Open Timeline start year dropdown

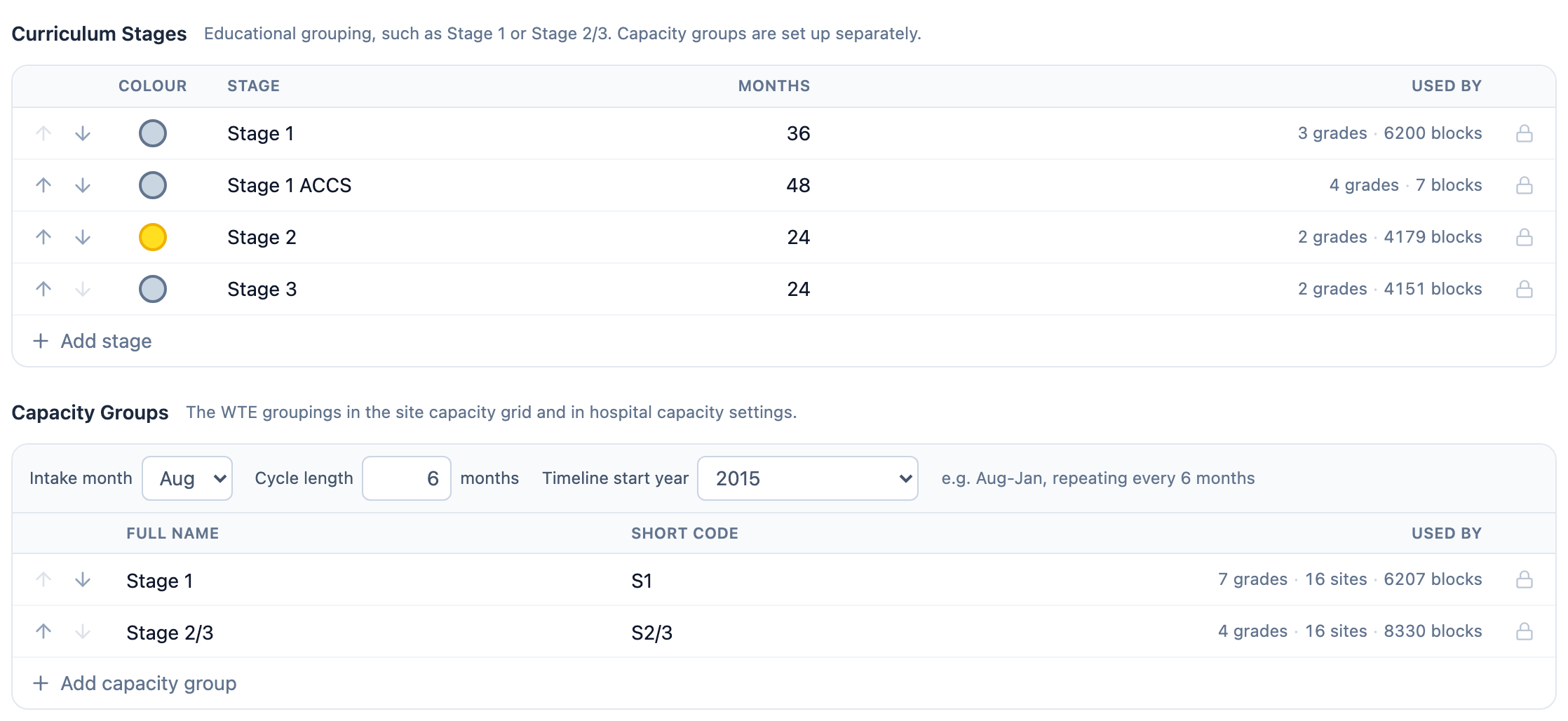pyautogui.click(x=808, y=478)
